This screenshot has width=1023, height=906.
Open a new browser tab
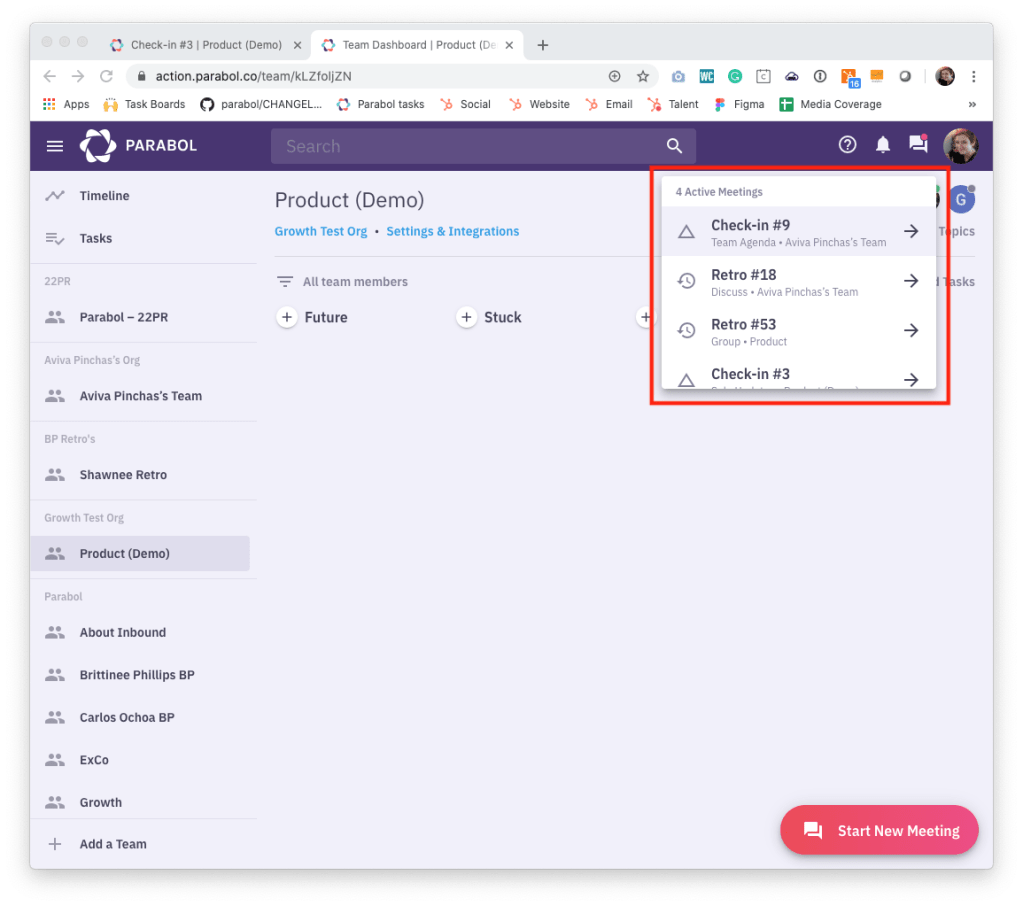point(542,45)
